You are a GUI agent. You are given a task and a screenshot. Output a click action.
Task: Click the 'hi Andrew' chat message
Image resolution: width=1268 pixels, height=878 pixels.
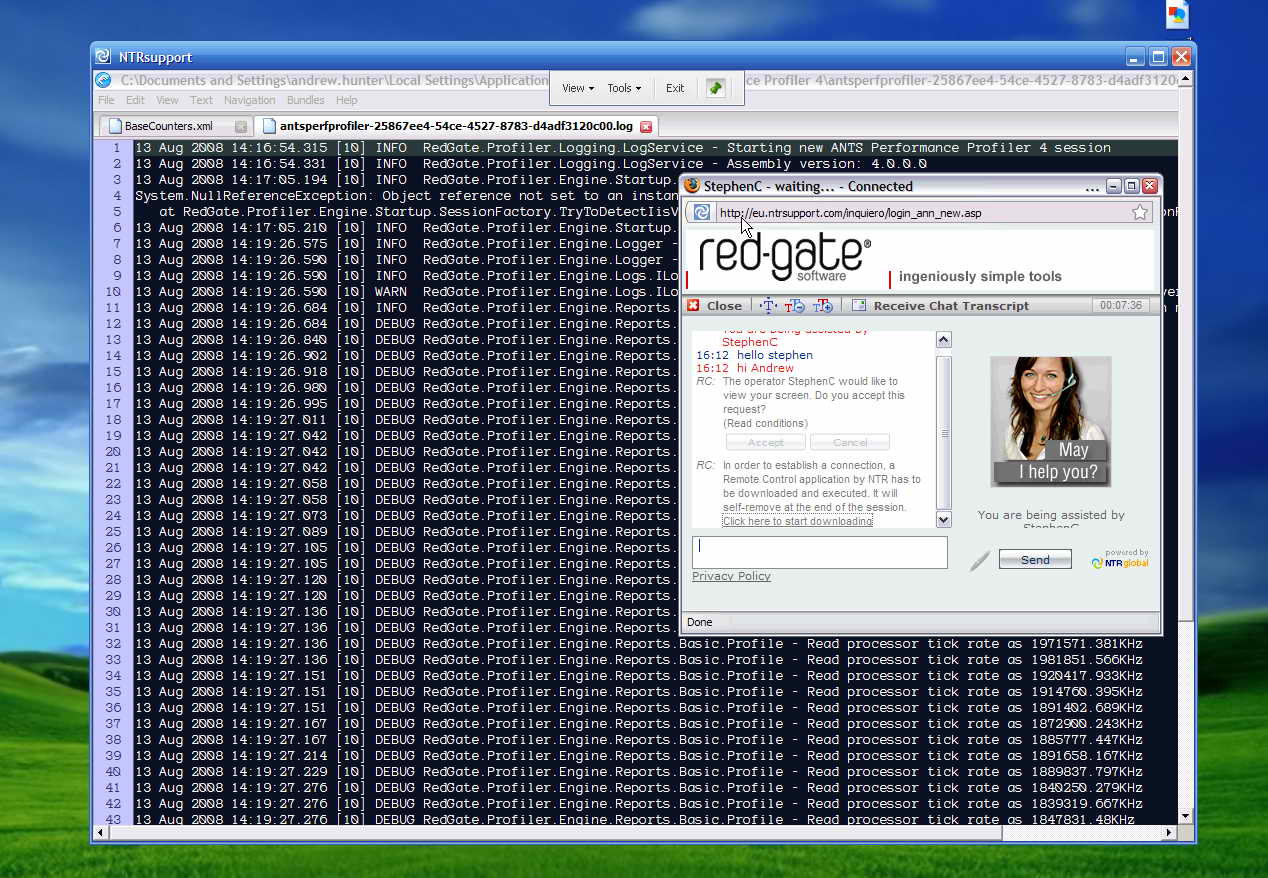pos(765,369)
